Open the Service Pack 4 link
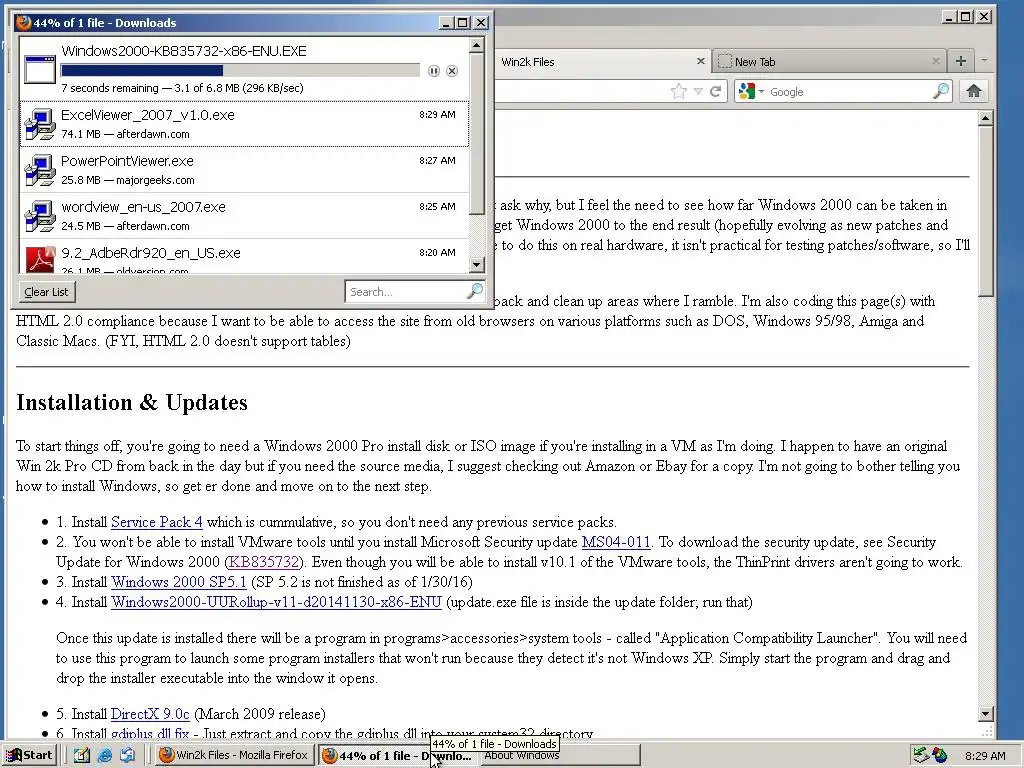The image size is (1024, 768). click(x=157, y=522)
